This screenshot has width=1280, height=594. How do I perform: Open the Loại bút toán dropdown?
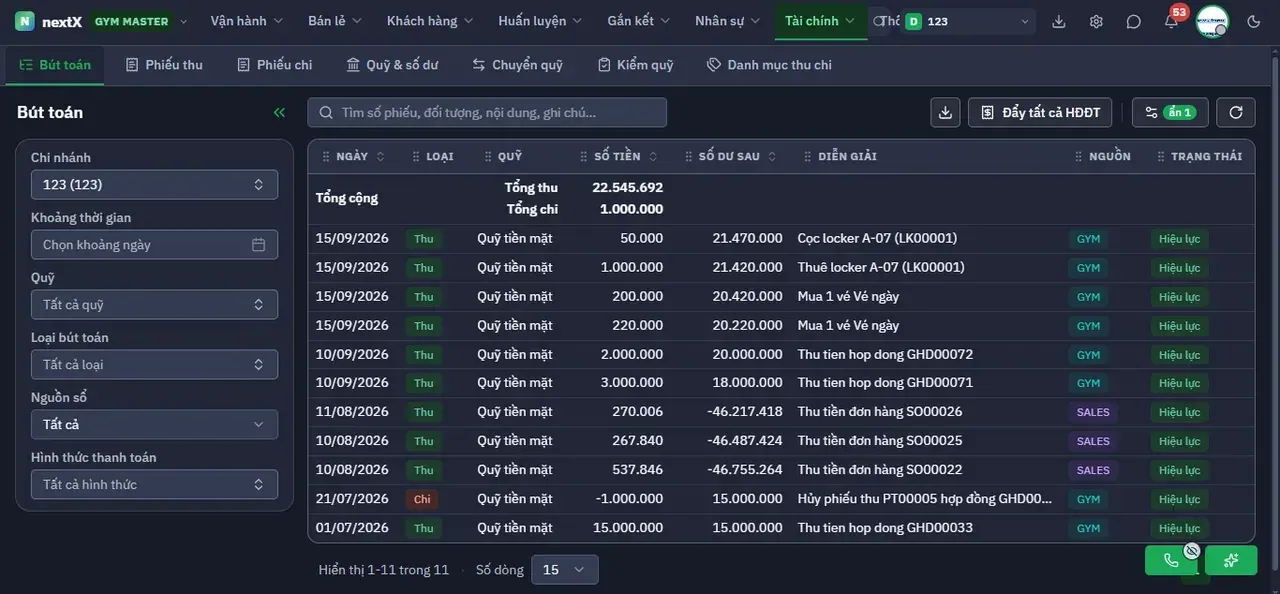pyautogui.click(x=154, y=364)
